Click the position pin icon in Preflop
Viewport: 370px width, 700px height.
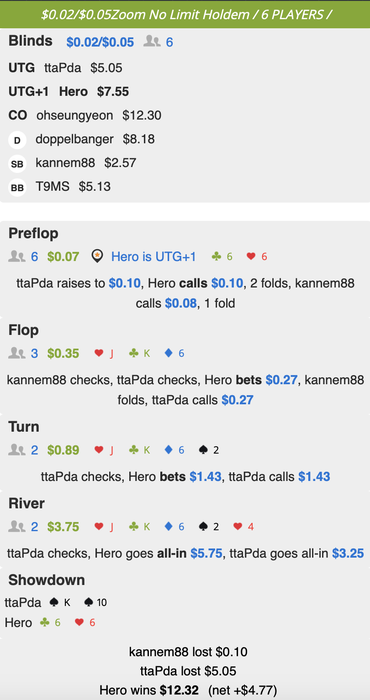pos(97,256)
